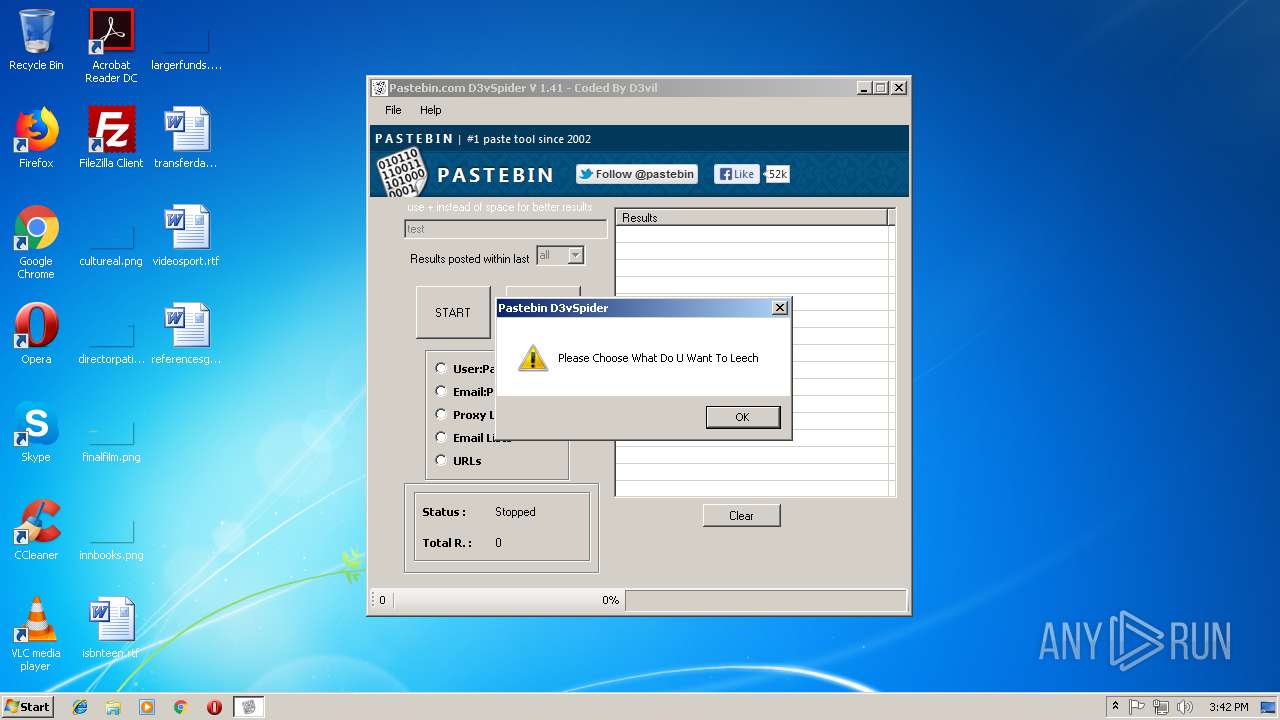
Task: Open the Windows Start menu
Action: tap(27, 706)
